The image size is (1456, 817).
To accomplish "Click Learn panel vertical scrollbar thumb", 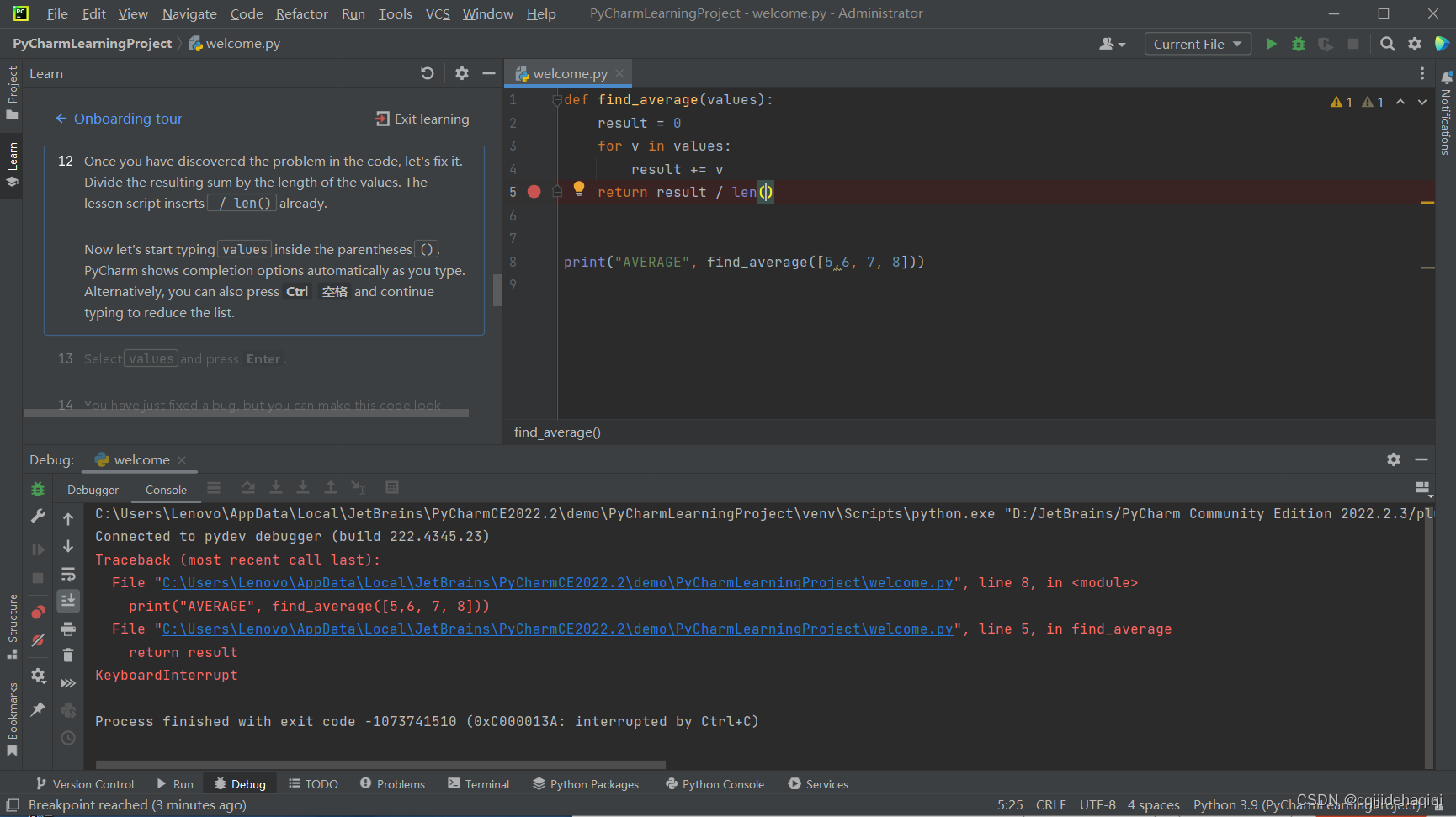I will pos(497,289).
